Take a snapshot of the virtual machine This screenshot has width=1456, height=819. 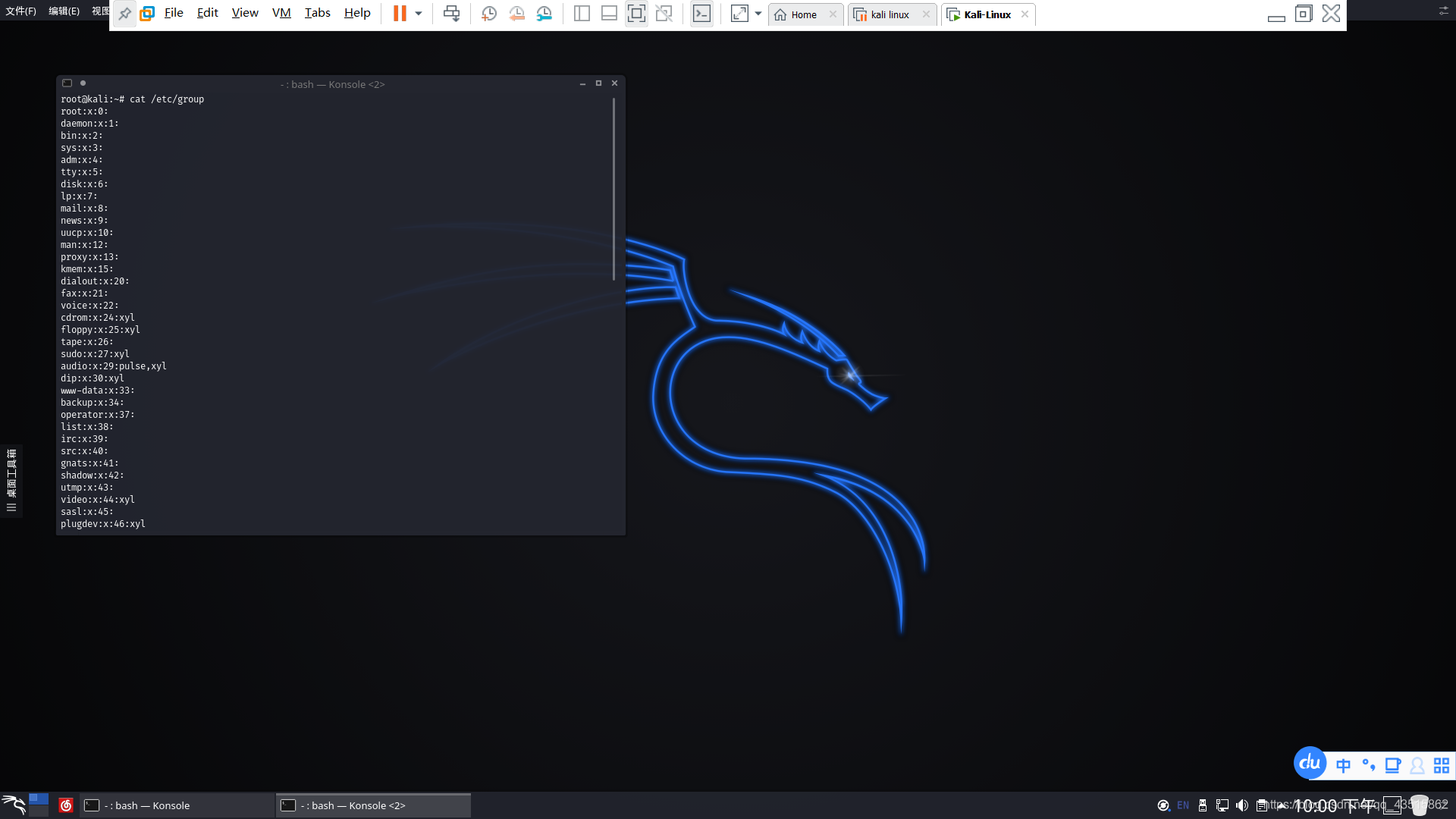(x=489, y=14)
